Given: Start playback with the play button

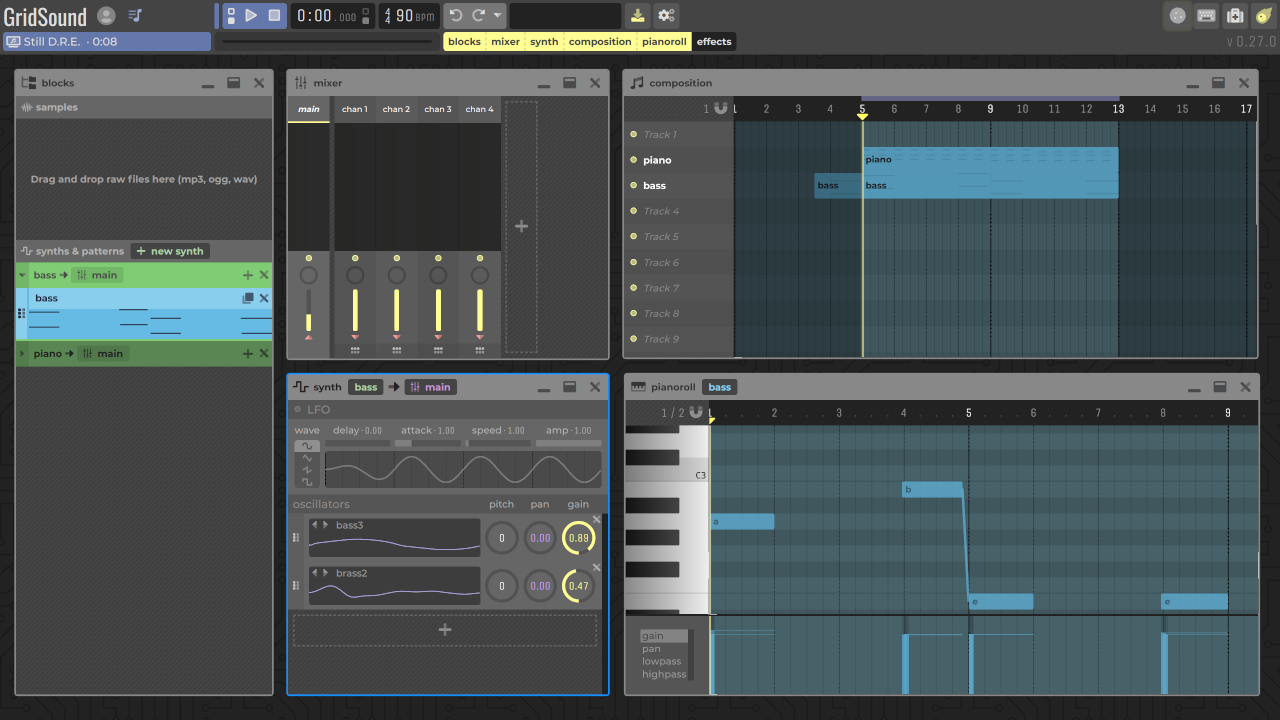Looking at the screenshot, I should 251,15.
